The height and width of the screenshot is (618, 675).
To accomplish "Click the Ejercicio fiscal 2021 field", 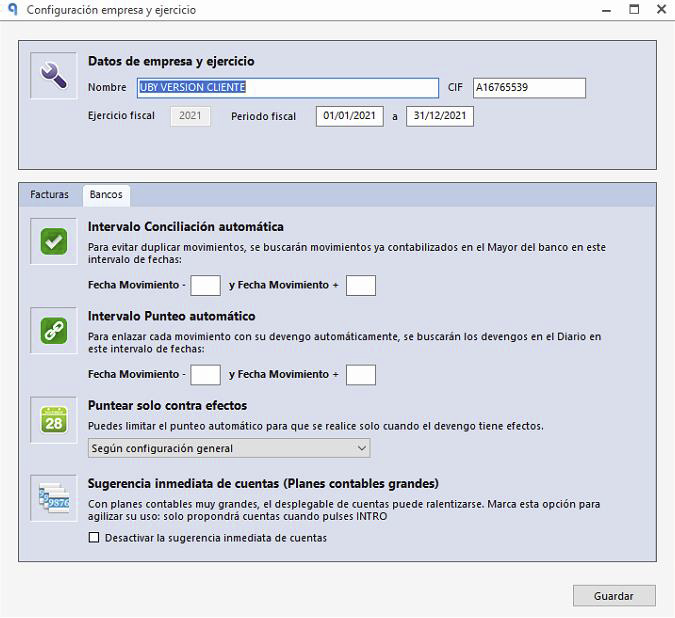I will (190, 116).
